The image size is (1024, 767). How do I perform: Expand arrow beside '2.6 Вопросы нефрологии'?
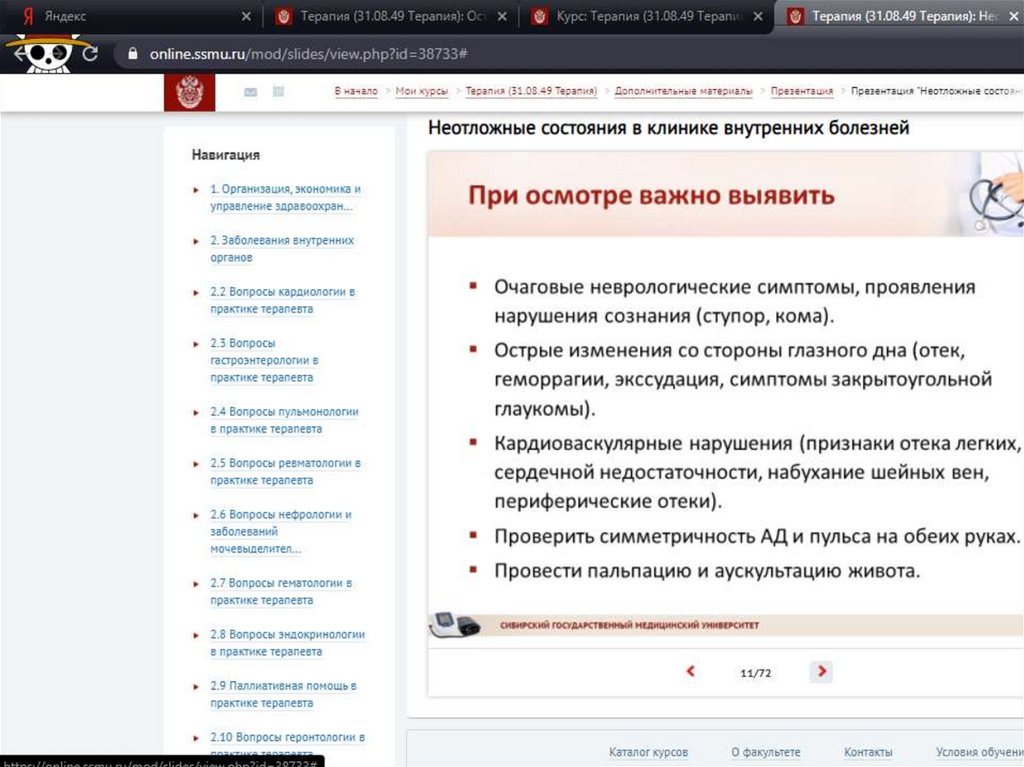point(196,515)
